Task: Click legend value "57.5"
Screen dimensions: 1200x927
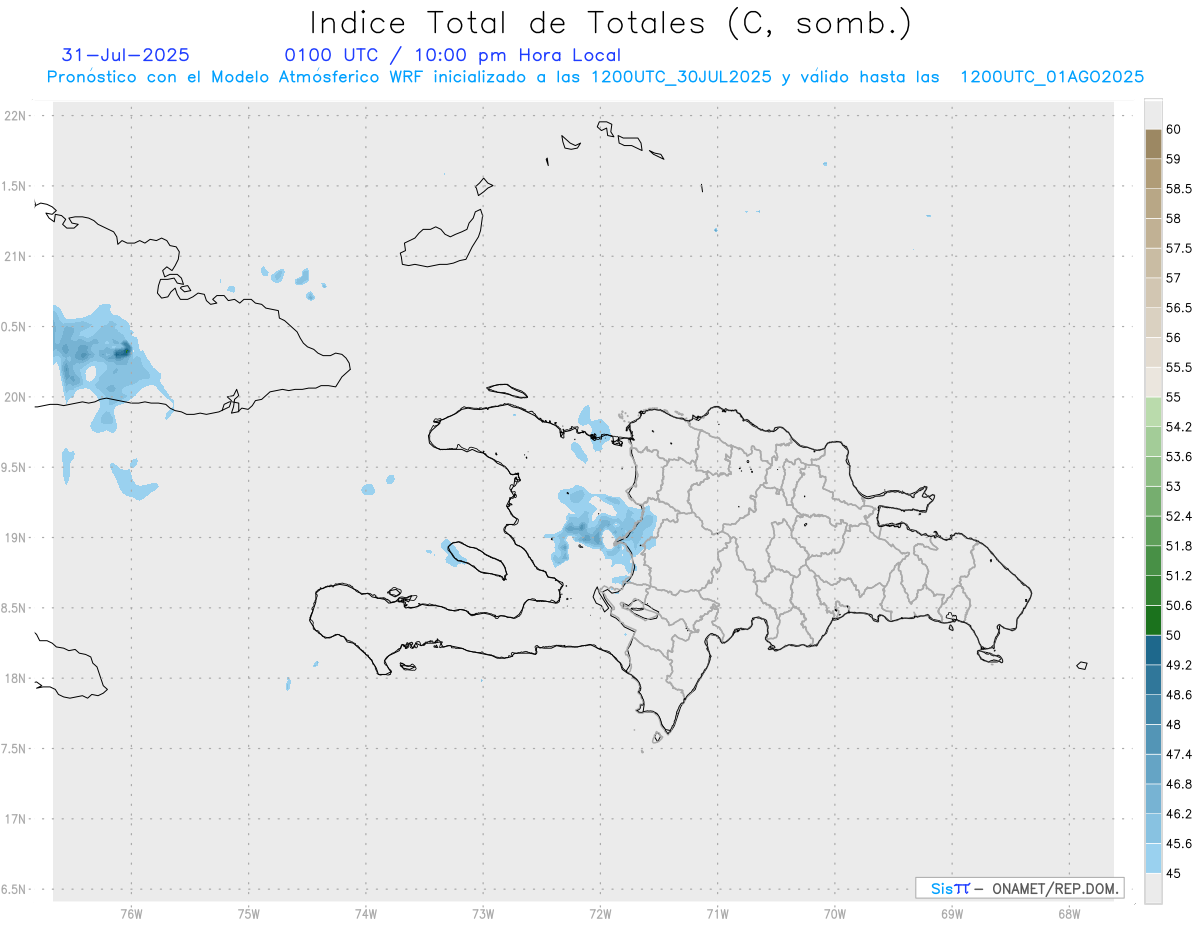Action: coord(1178,248)
